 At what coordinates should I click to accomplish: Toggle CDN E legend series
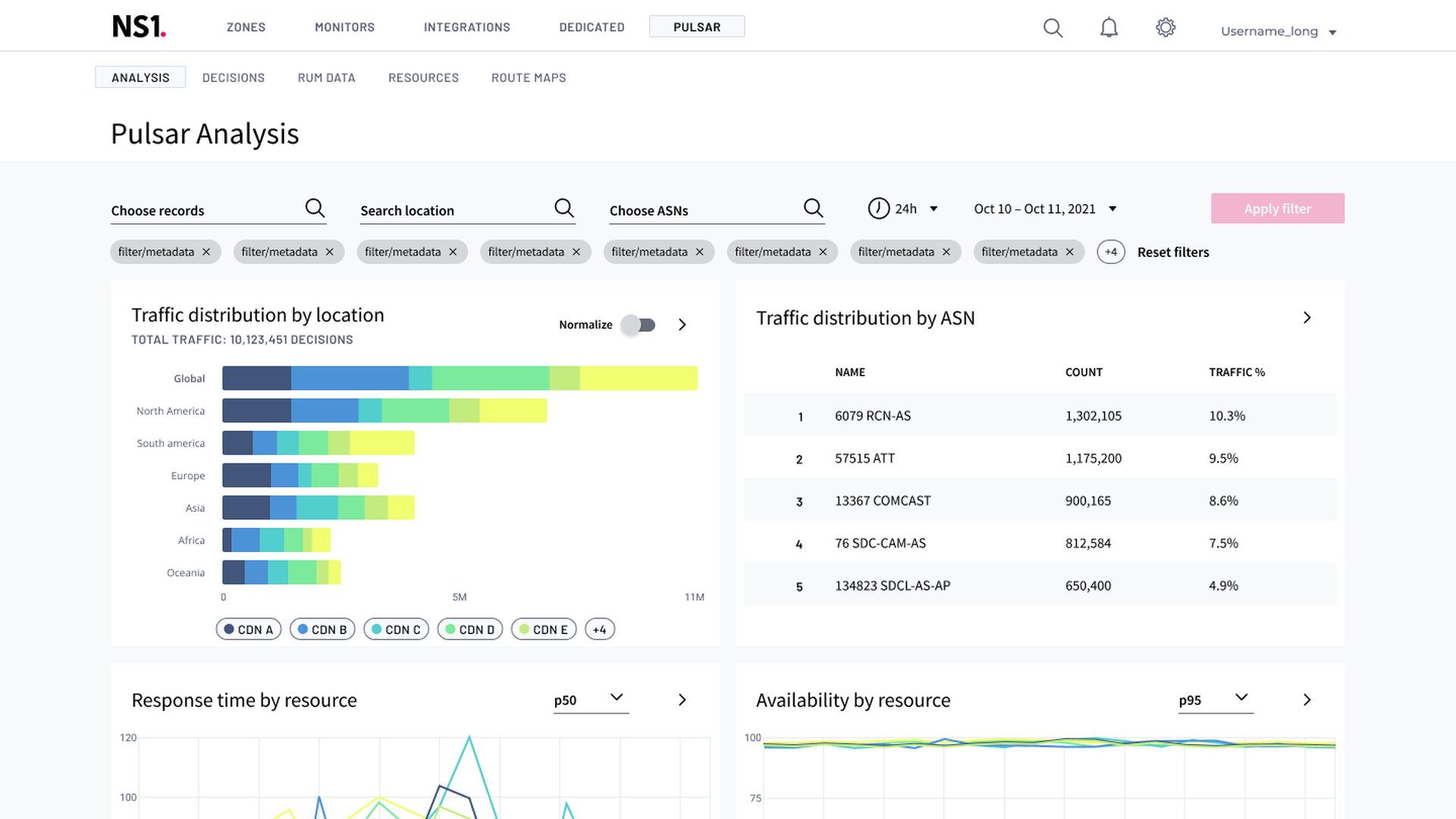coord(544,629)
